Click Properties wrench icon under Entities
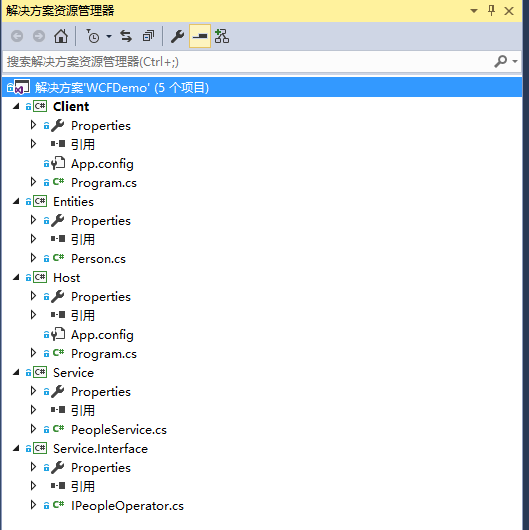529x530 pixels. 58,220
